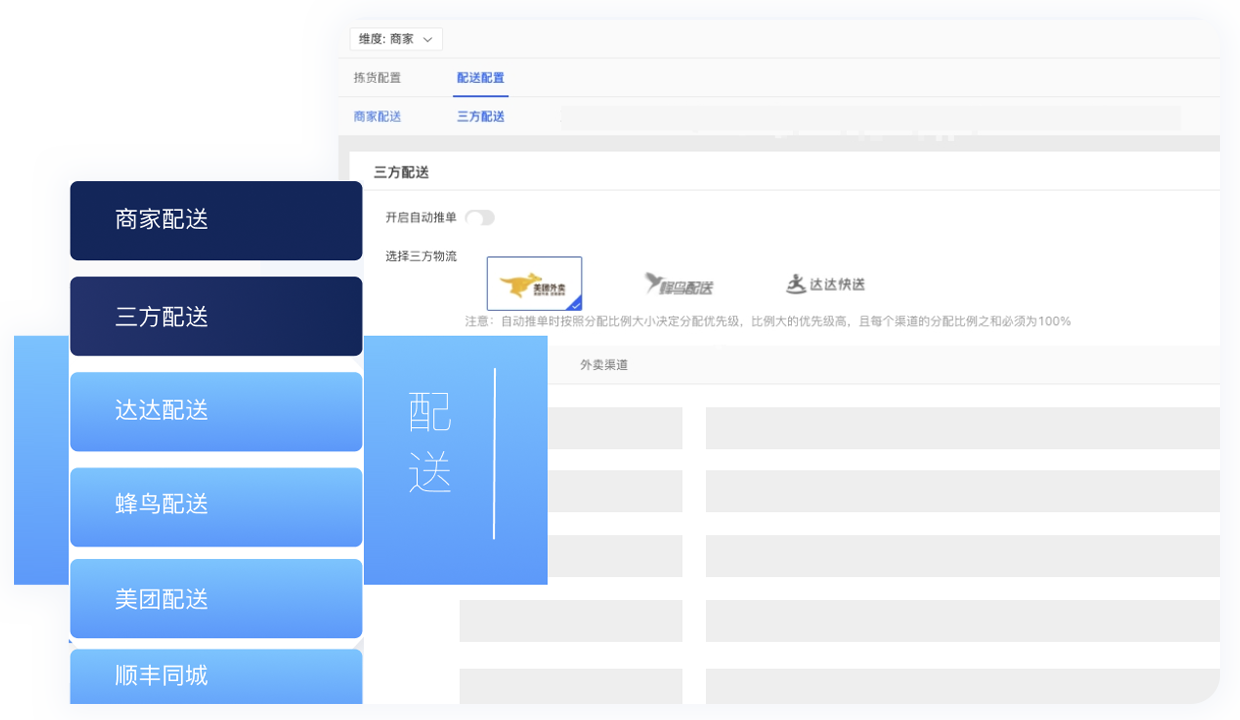The height and width of the screenshot is (720, 1240).
Task: Click the large 配送 vertical banner title
Action: click(430, 442)
